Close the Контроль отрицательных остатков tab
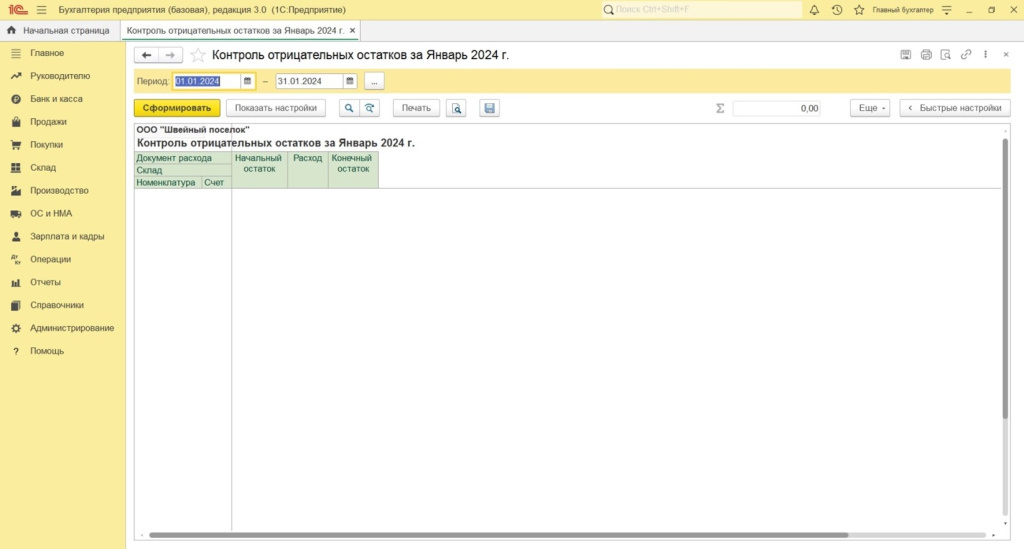Viewport: 1024px width, 549px height. point(352,31)
